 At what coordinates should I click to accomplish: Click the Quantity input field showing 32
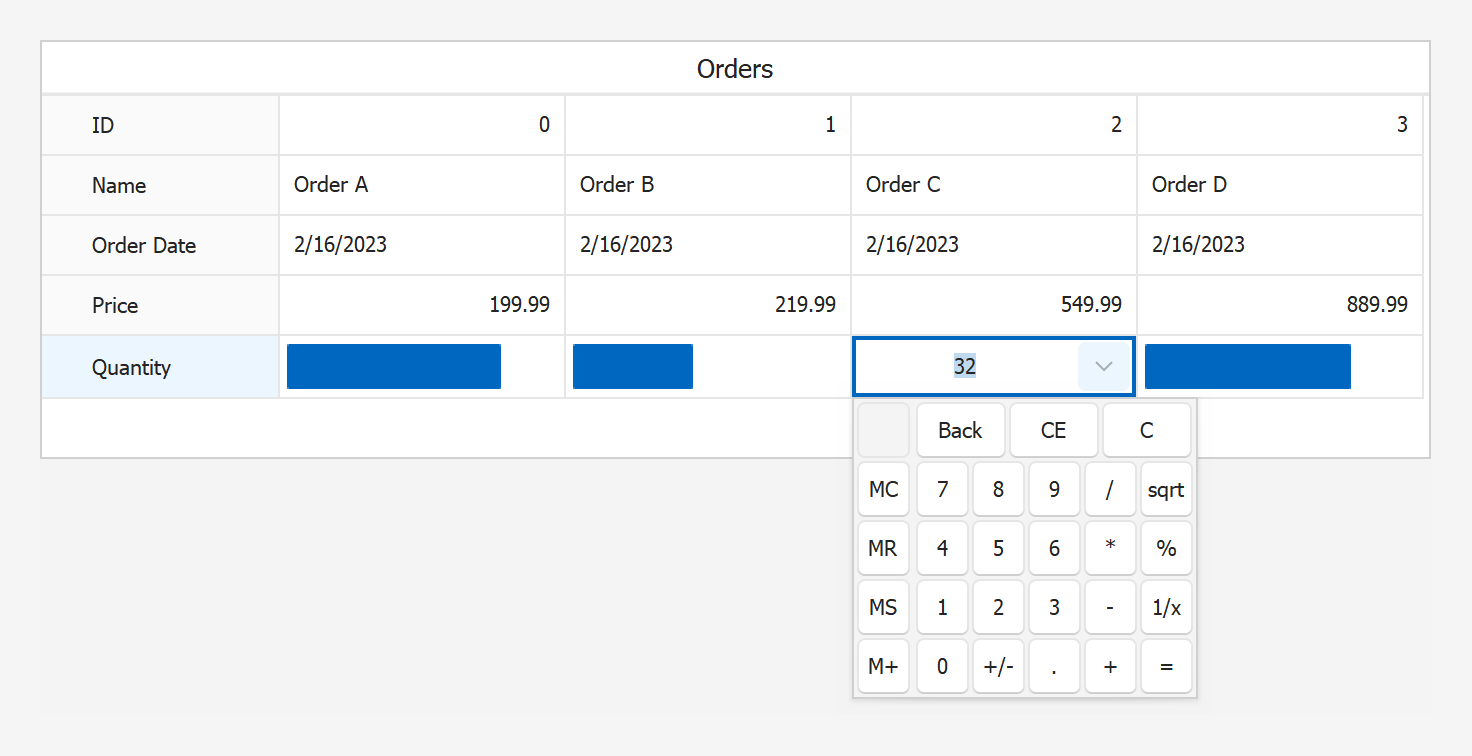pos(964,367)
